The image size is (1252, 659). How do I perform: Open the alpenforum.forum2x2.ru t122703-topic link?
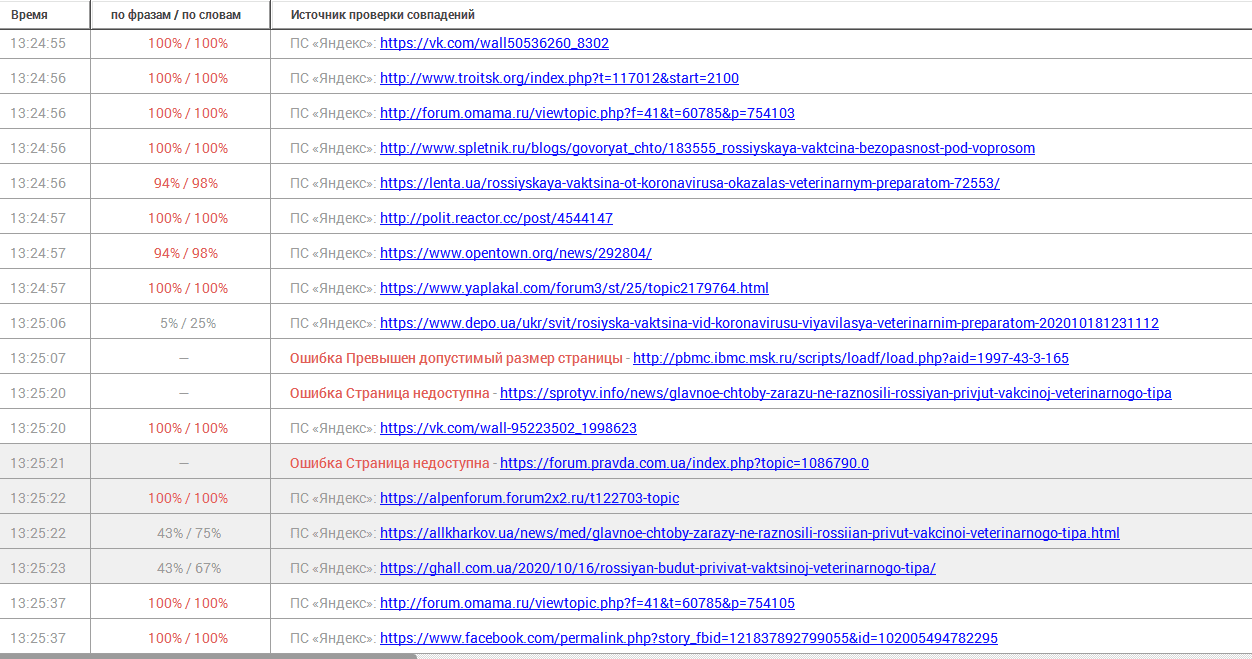[529, 498]
